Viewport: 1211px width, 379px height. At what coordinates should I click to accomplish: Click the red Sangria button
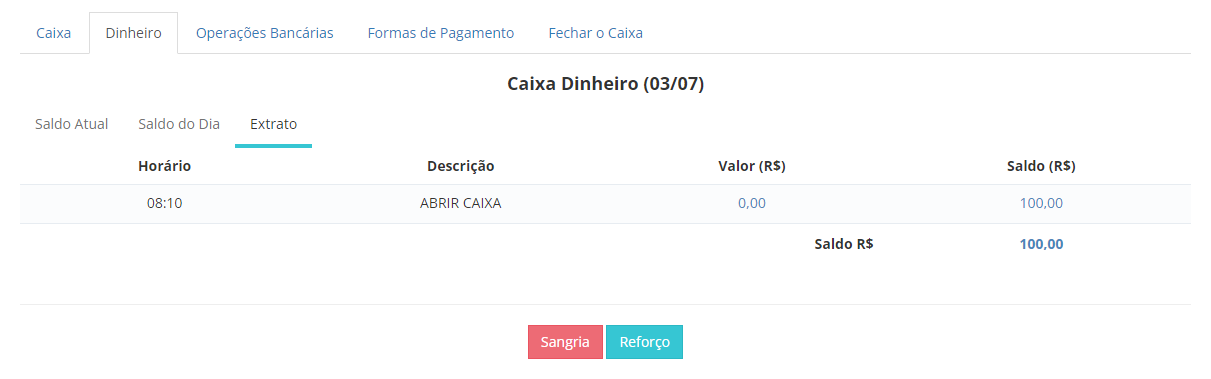[565, 342]
